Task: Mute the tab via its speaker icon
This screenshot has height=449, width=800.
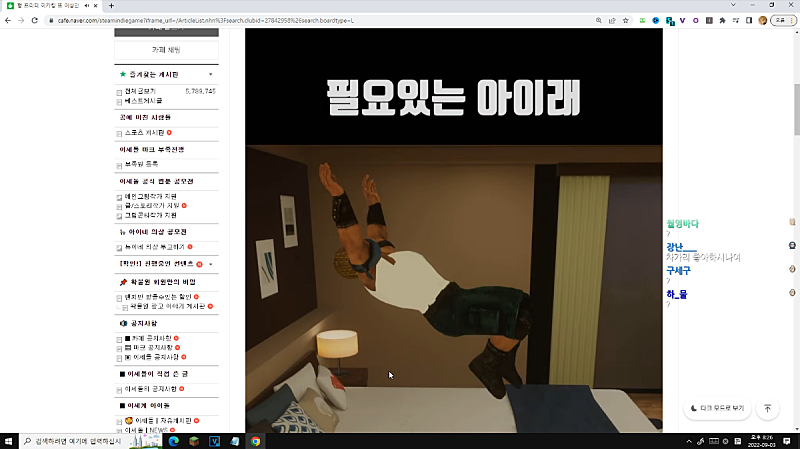Action: click(87, 6)
